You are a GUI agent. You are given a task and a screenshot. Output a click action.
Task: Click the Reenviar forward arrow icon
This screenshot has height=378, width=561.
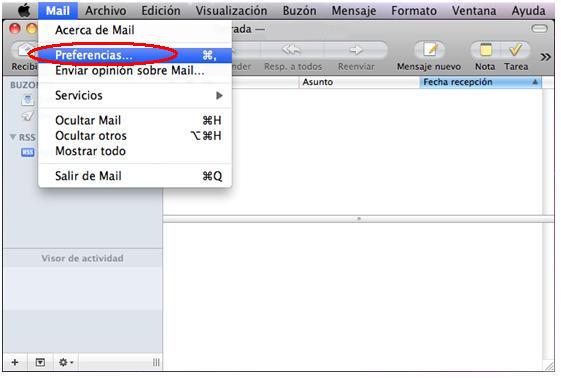point(356,50)
